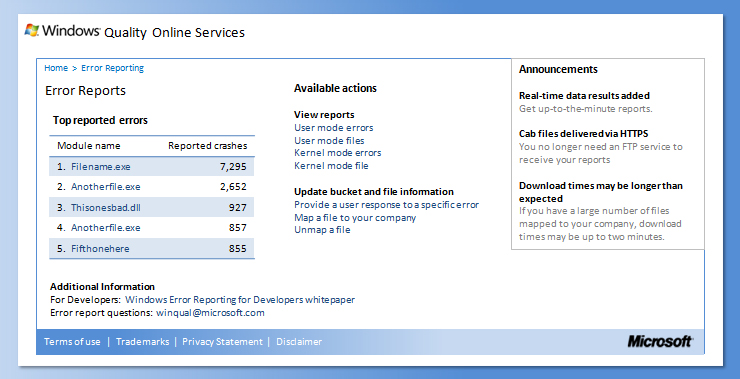Provide a user response to a specific error
This screenshot has height=379, width=740.
(387, 205)
